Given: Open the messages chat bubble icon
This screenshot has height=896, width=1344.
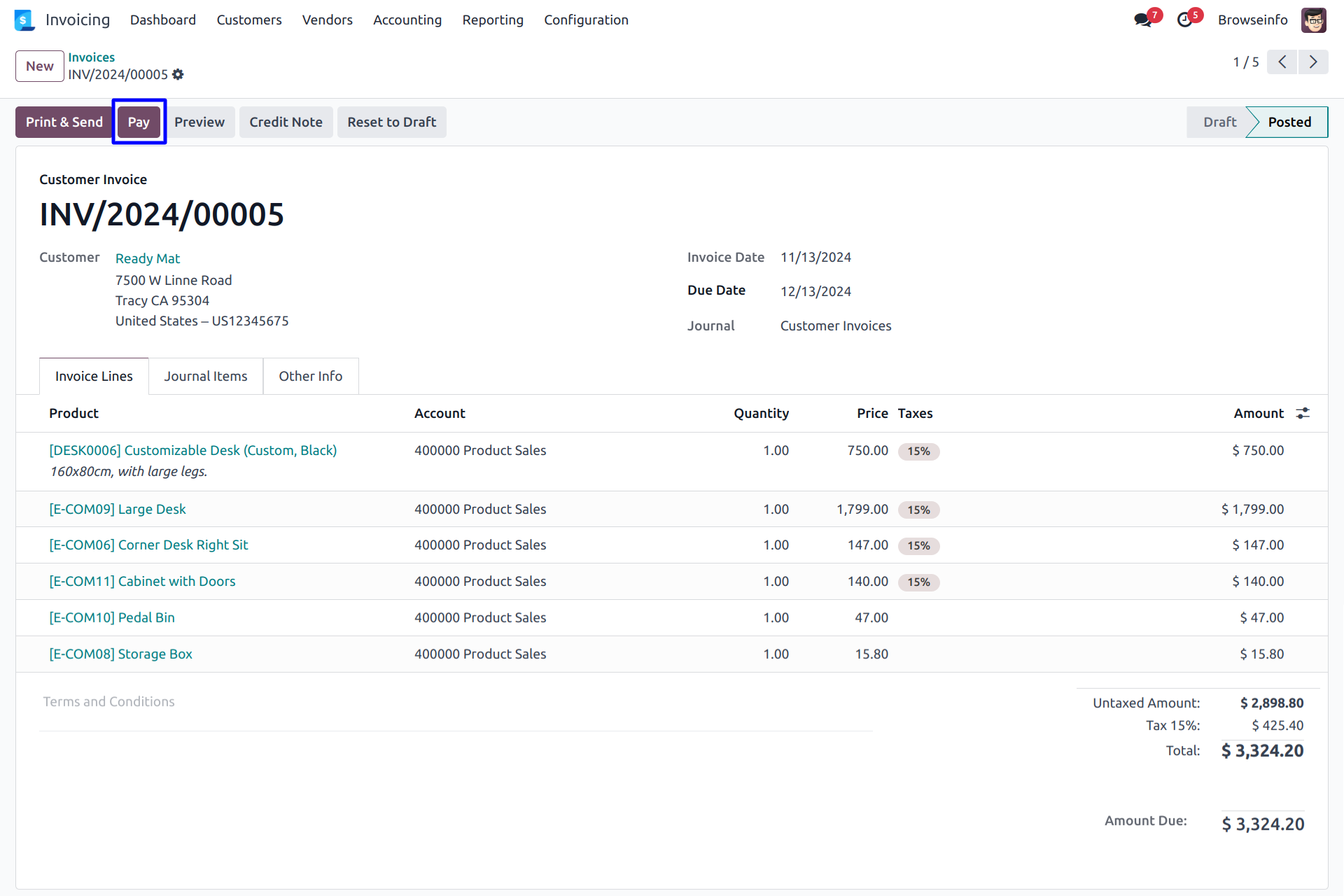Looking at the screenshot, I should pos(1143,20).
